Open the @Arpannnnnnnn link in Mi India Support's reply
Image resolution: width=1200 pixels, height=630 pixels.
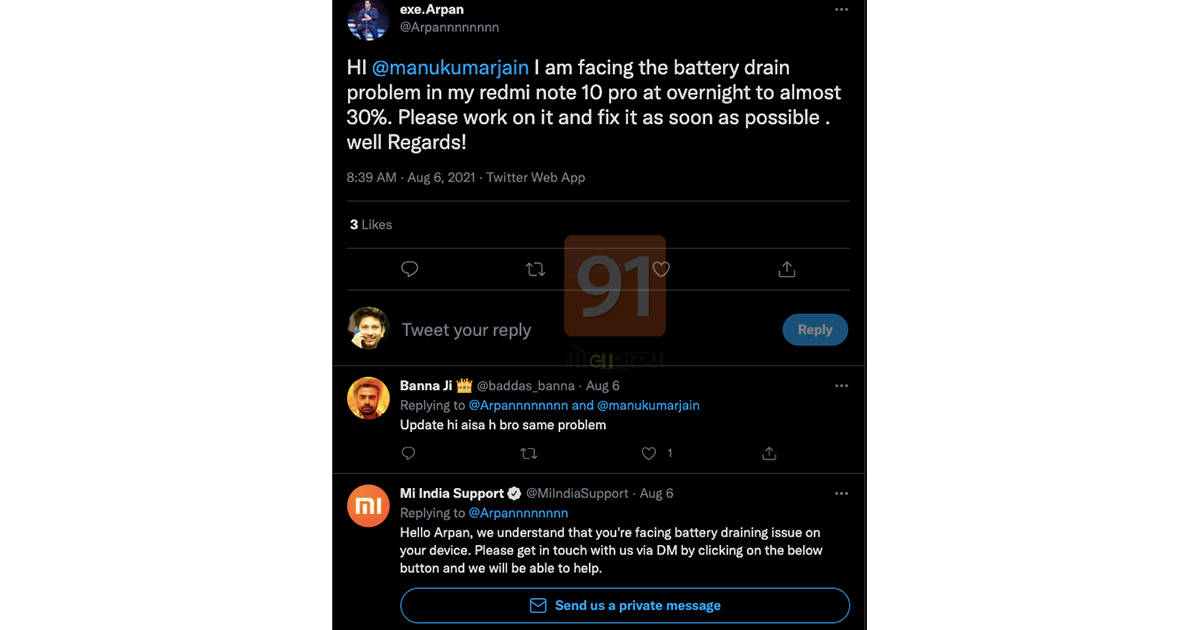point(518,513)
